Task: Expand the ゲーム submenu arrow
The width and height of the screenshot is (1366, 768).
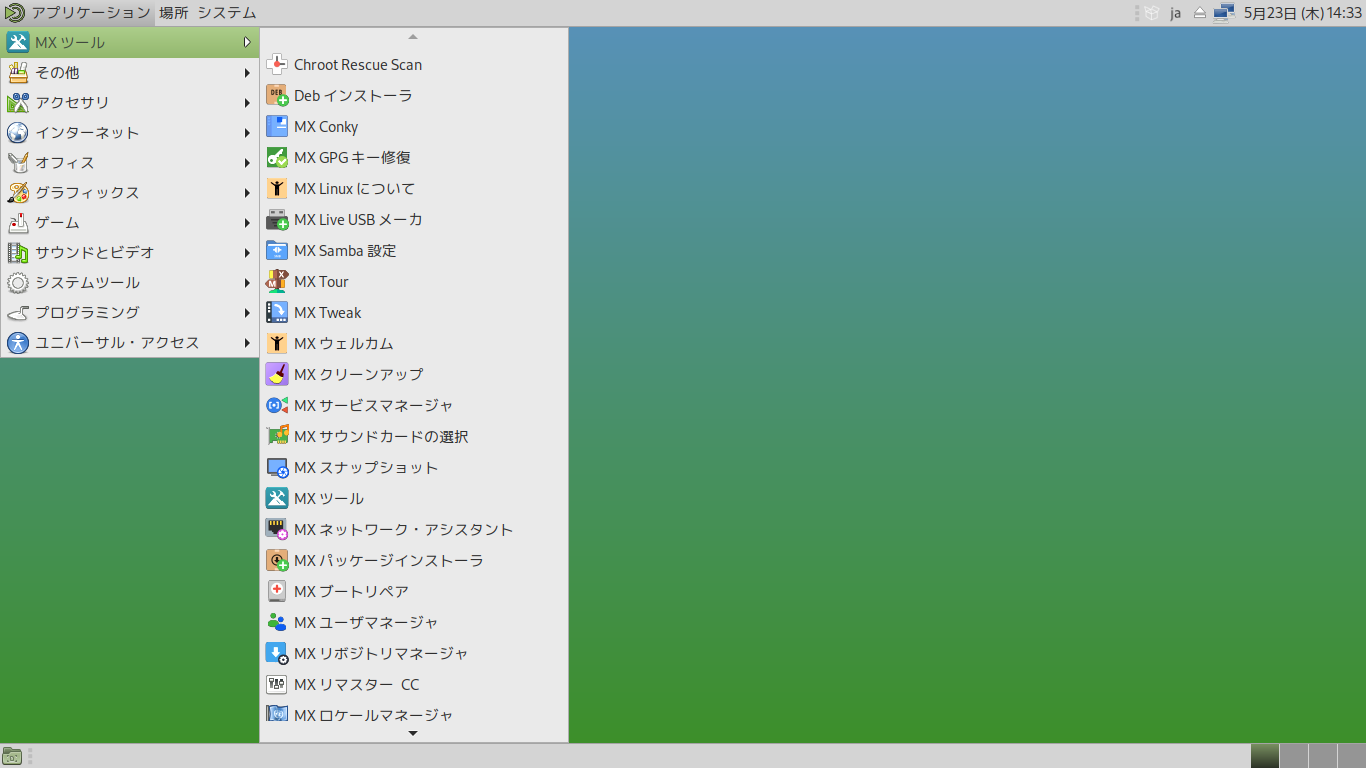Action: 247,223
